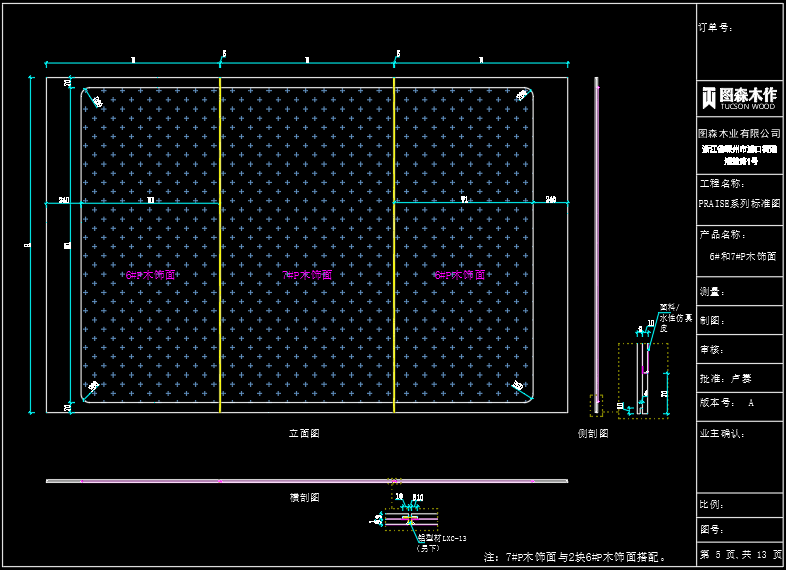The width and height of the screenshot is (786, 570).
Task: Select the right 6#P木饰面 panel label
Action: click(460, 274)
